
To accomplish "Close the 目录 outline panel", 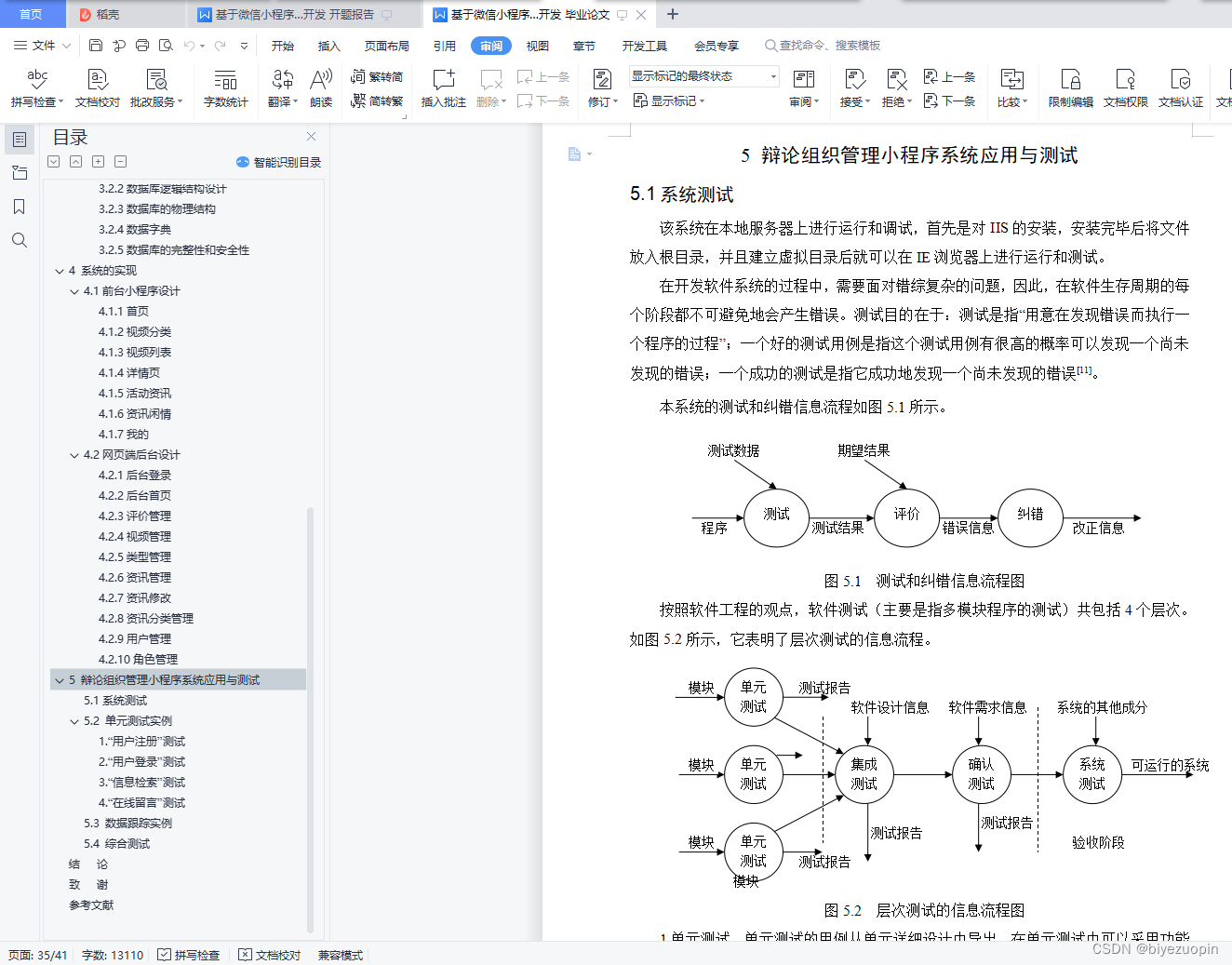I will (311, 136).
